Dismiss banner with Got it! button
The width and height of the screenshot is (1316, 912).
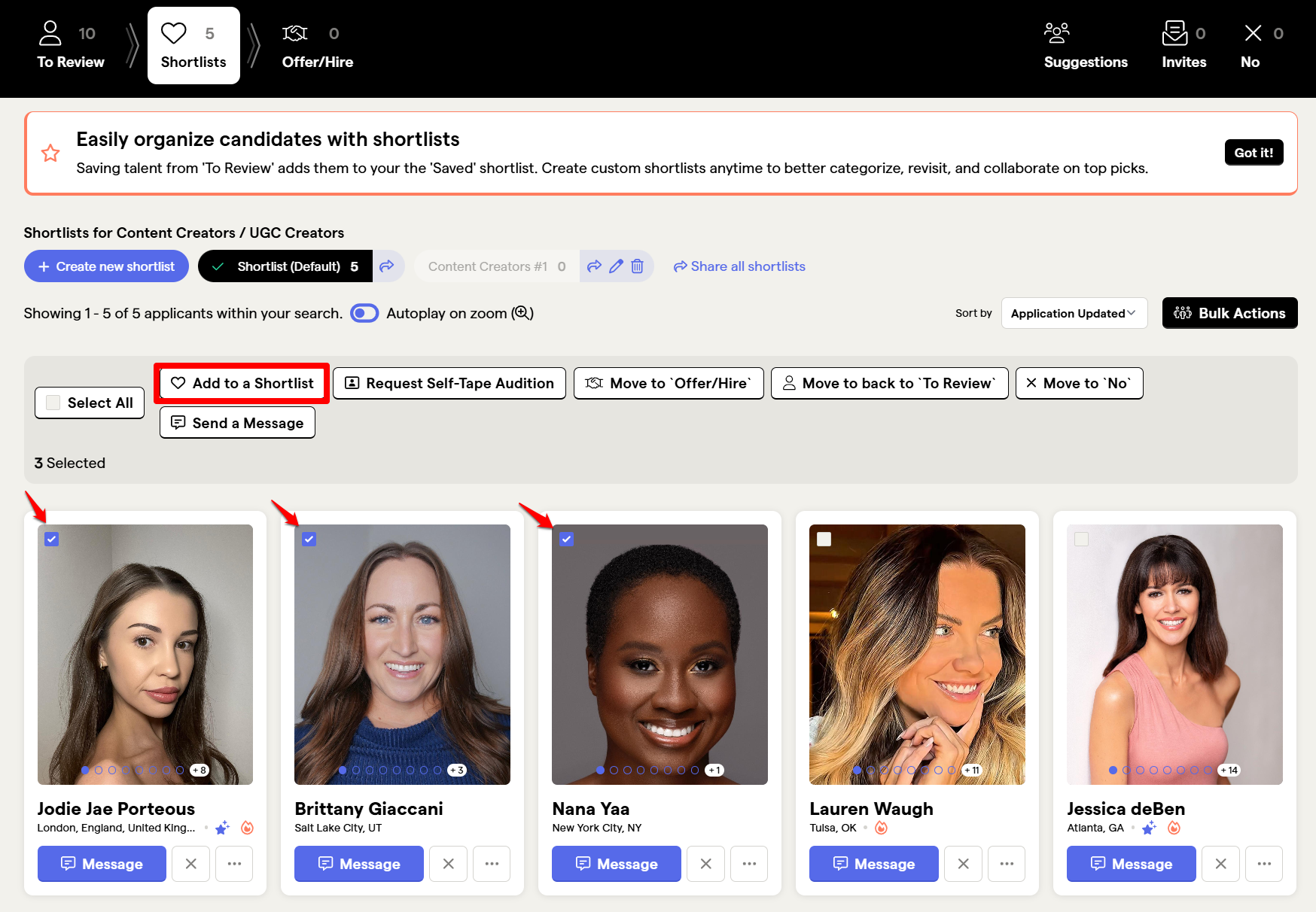tap(1254, 153)
